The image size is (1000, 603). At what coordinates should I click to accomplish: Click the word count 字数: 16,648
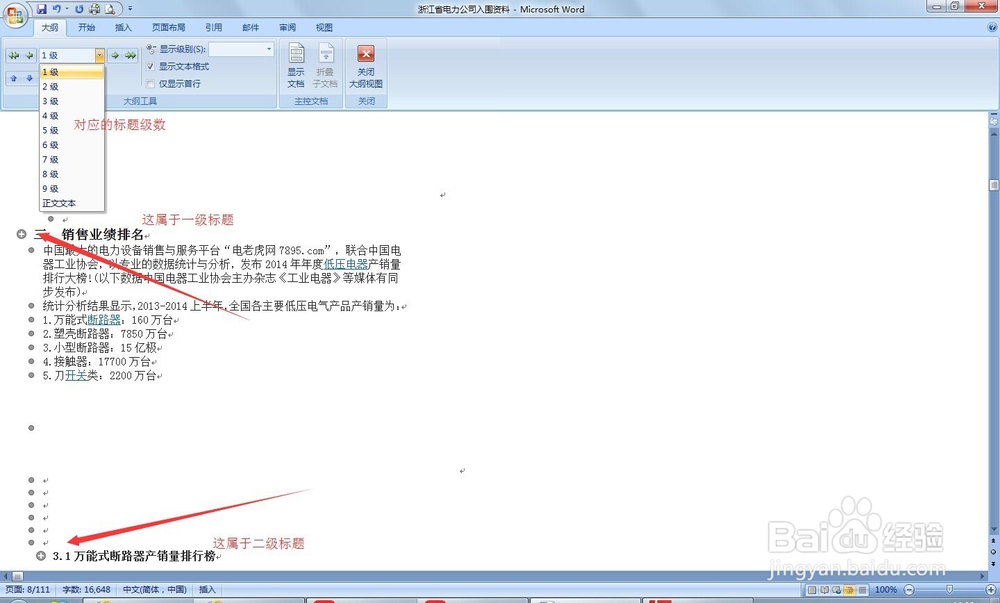coord(86,590)
